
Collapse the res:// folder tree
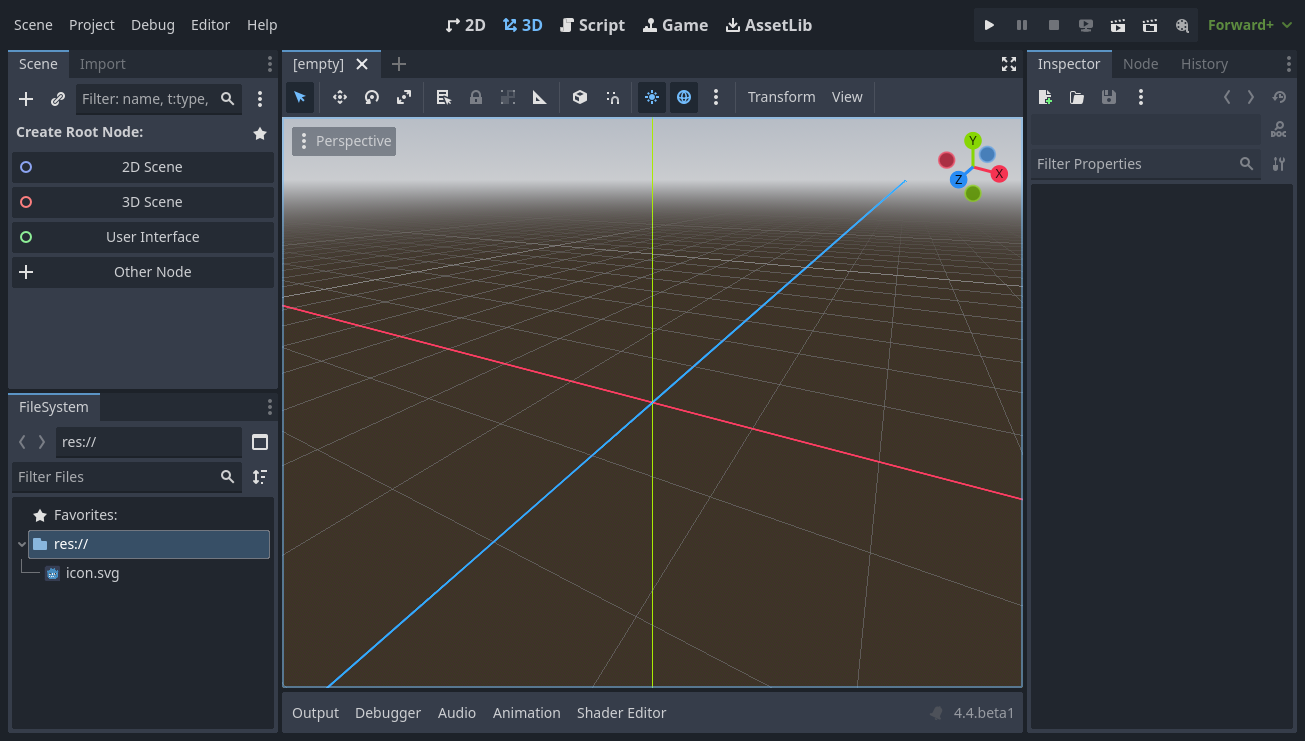(x=21, y=544)
